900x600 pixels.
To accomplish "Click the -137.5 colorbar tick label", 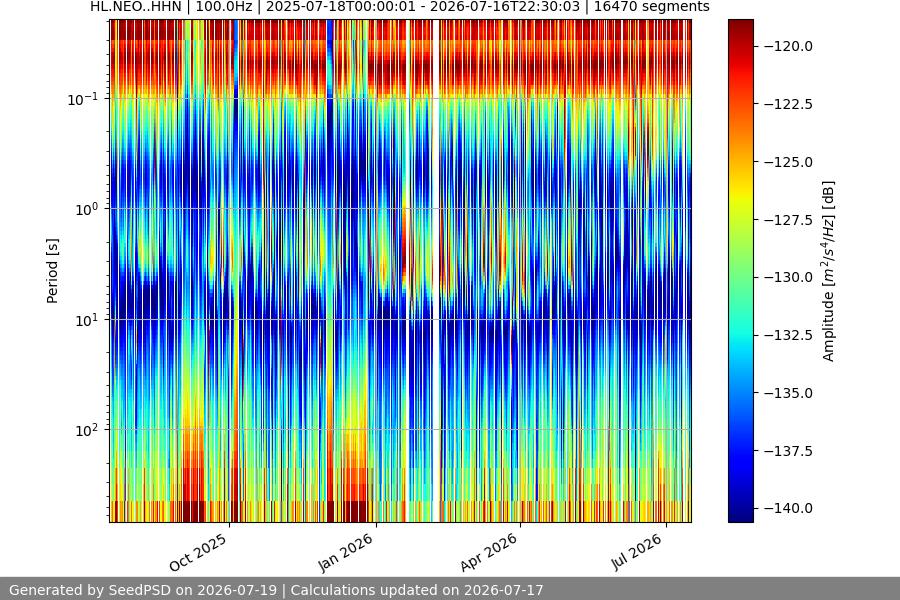I will pos(789,451).
